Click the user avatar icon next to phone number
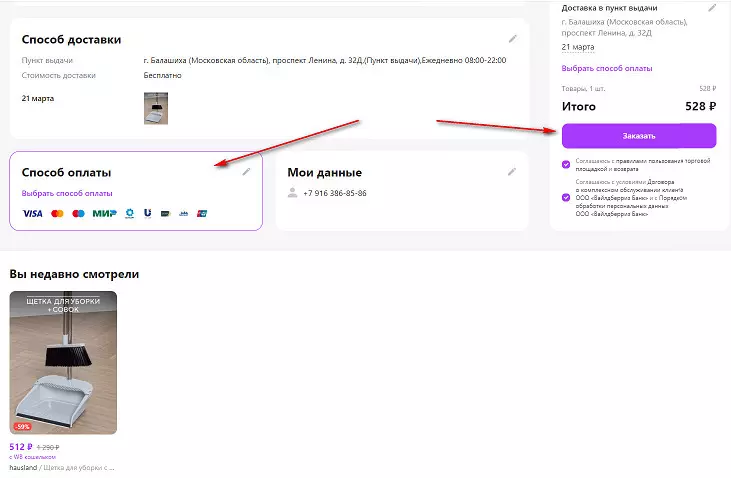Image resolution: width=731 pixels, height=478 pixels. (292, 193)
